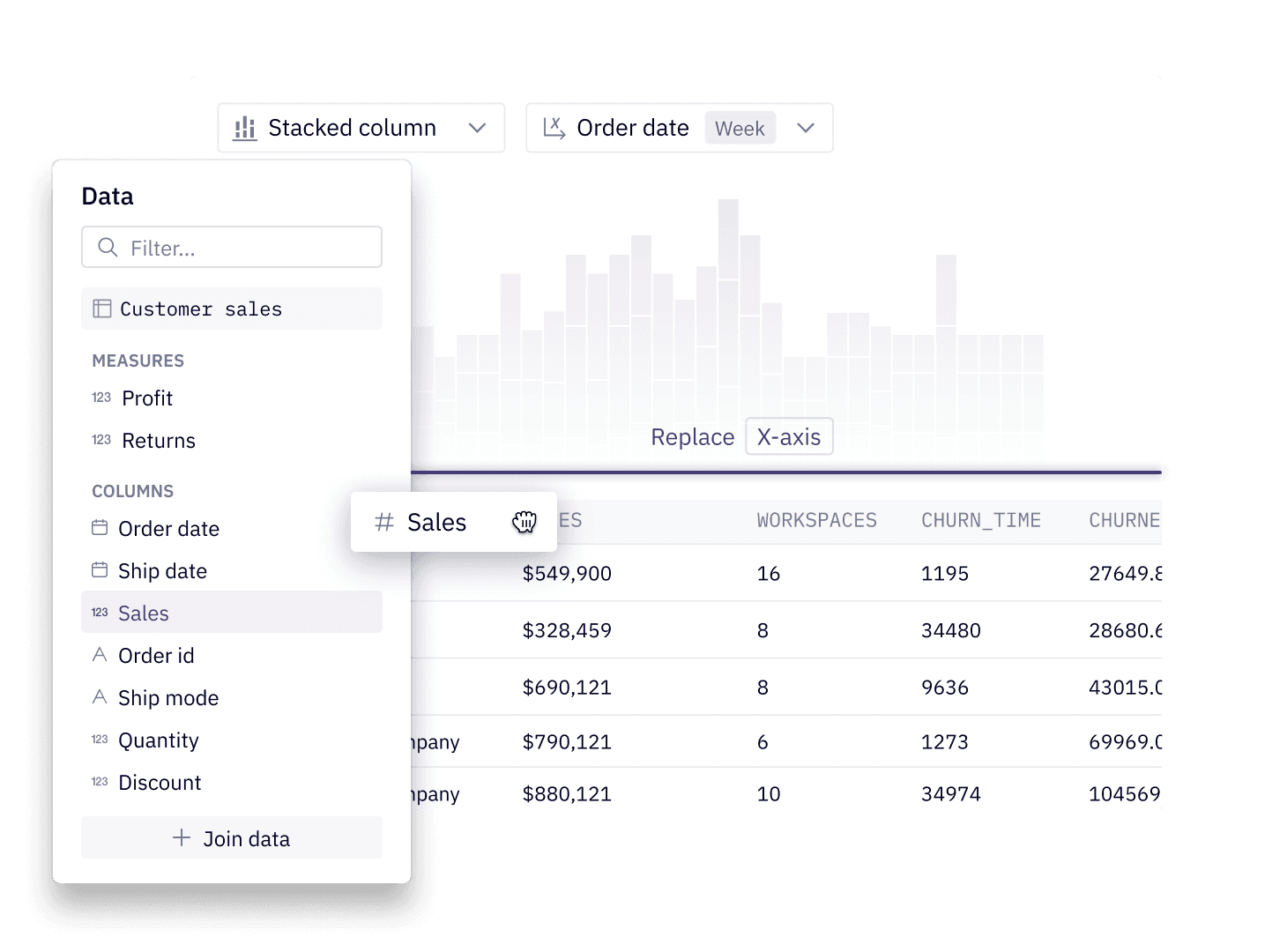The width and height of the screenshot is (1287, 952).
Task: Click the hash icon on the Sales chip
Action: pos(383,523)
